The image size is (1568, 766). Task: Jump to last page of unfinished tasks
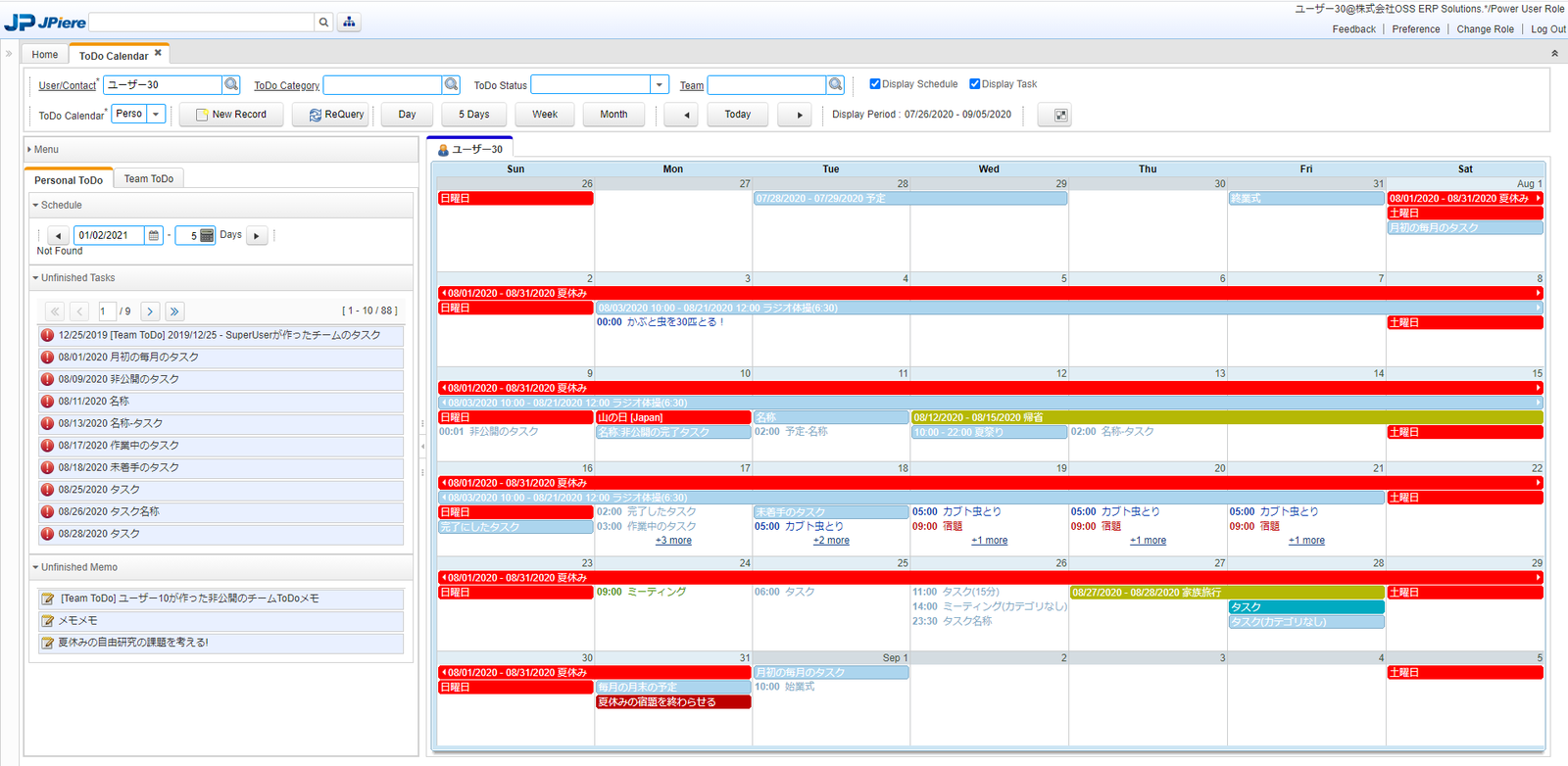(x=174, y=311)
